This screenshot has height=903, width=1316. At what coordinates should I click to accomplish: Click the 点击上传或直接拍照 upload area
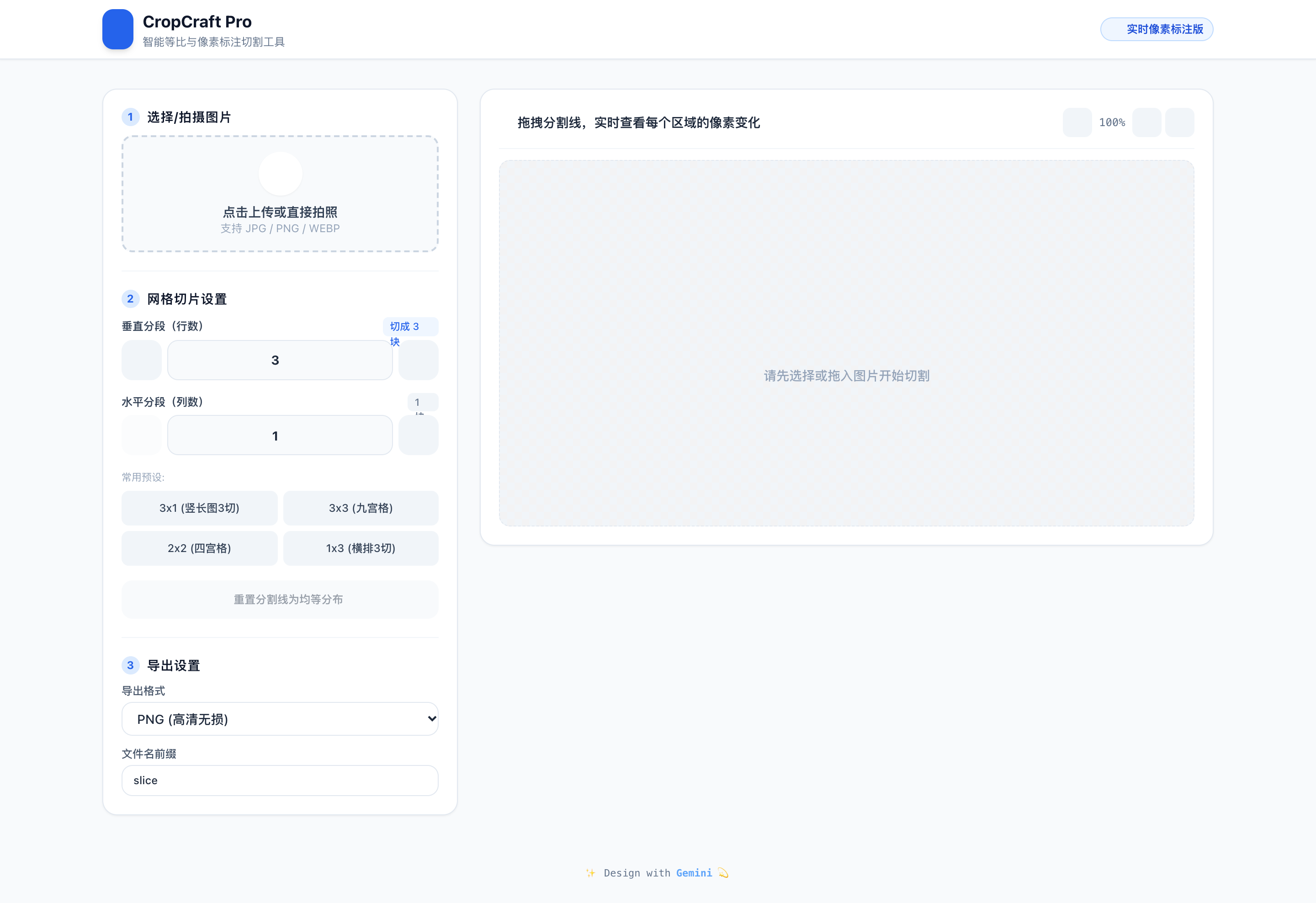point(280,194)
